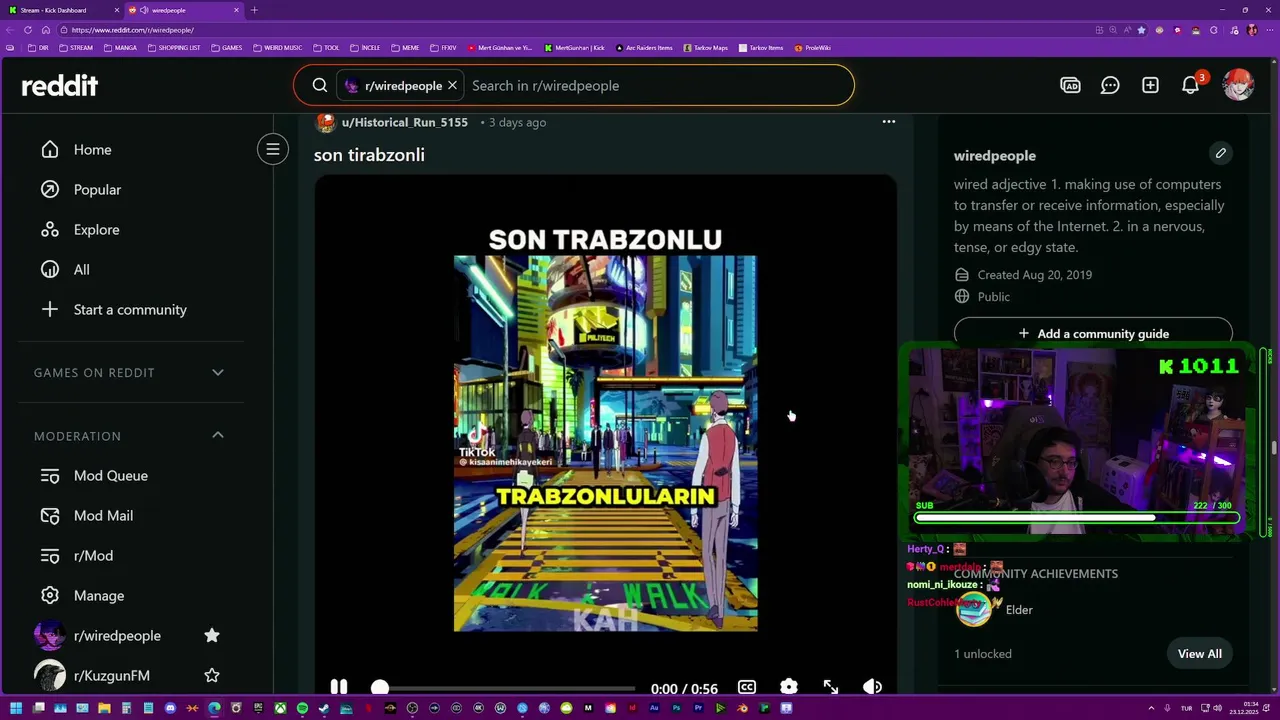1280x720 pixels.
Task: Open r/KuzgunFM in the sidebar
Action: (112, 676)
